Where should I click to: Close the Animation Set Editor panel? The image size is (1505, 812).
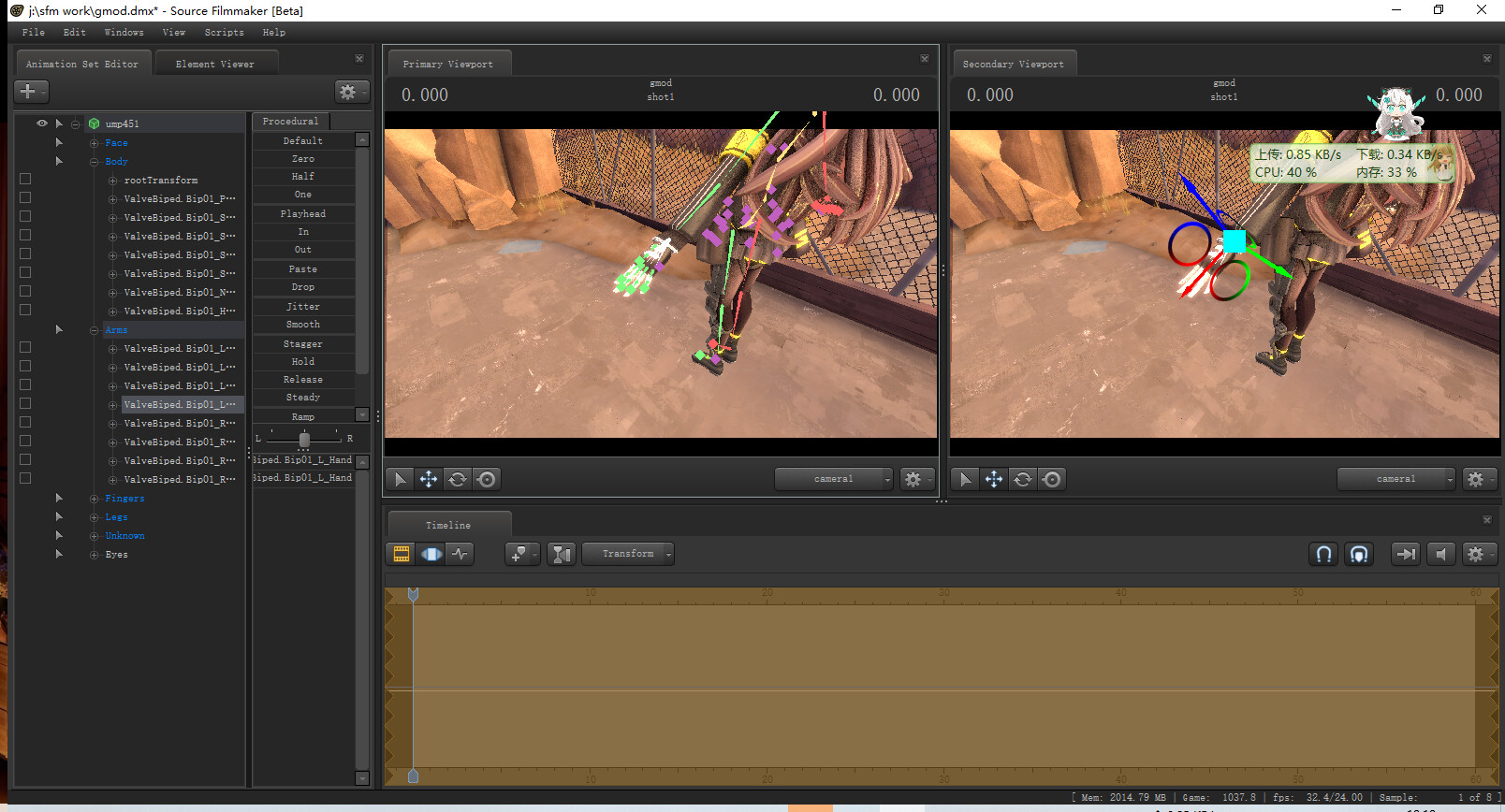click(359, 59)
